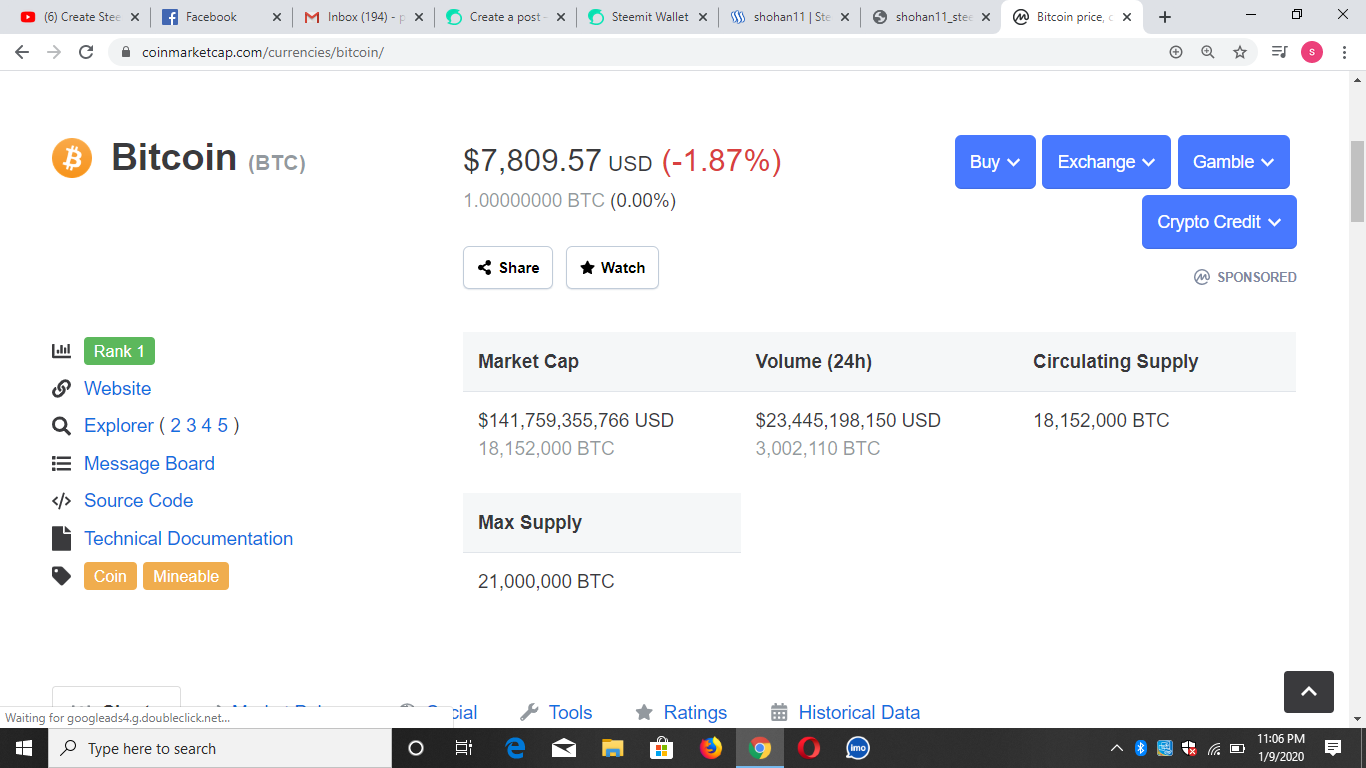Expand the Buy dropdown

(995, 162)
